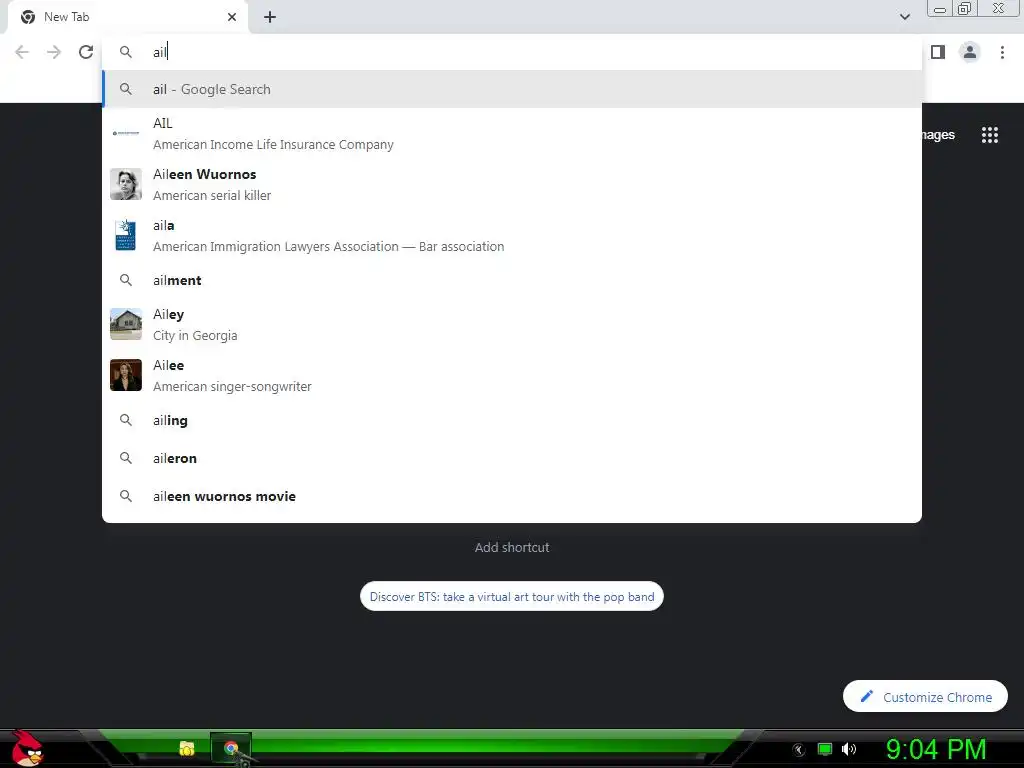Choose AIL American Income Life suggestion
1024x768 pixels.
click(512, 133)
